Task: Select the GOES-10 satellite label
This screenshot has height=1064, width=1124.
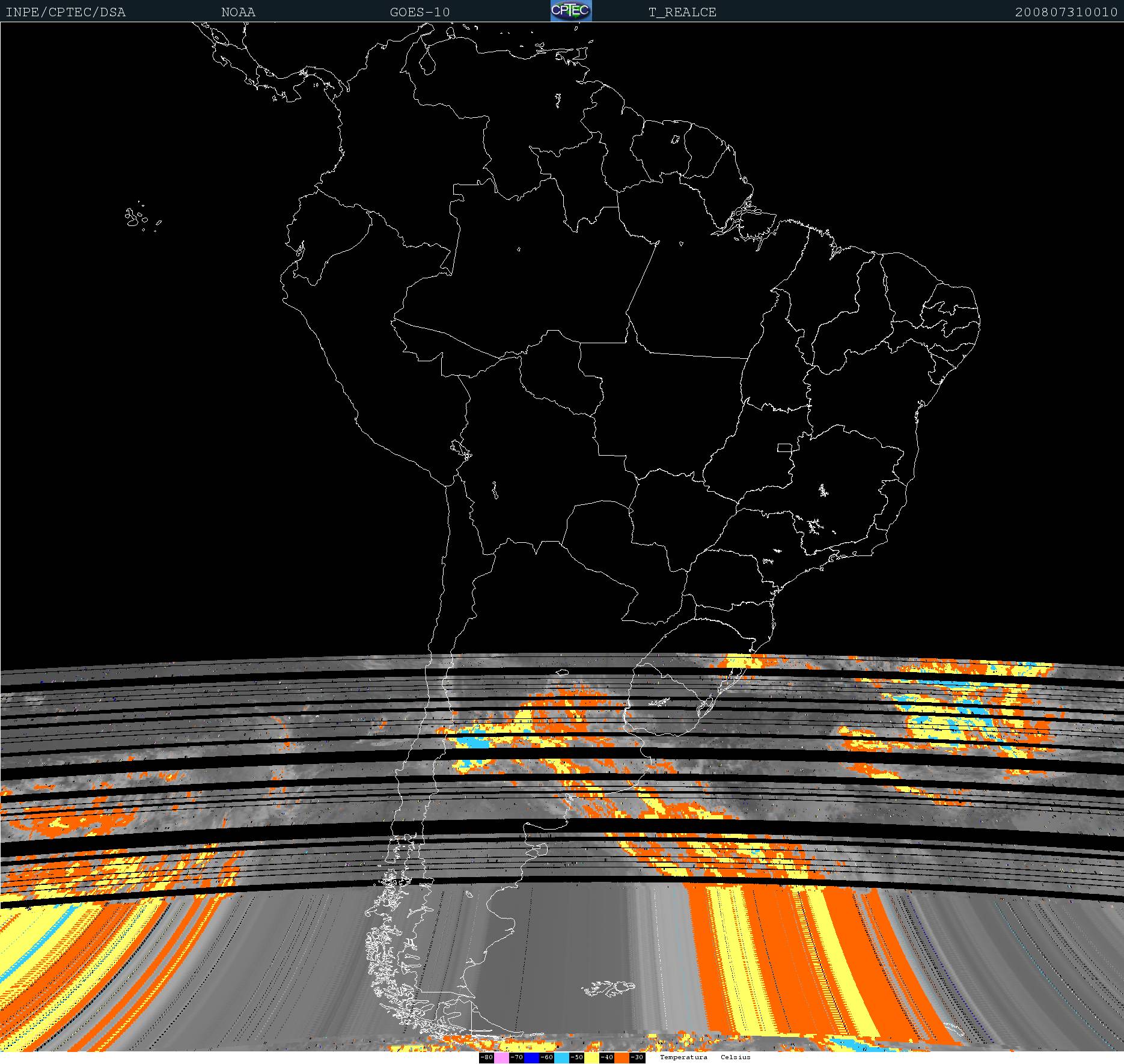Action: pyautogui.click(x=420, y=12)
